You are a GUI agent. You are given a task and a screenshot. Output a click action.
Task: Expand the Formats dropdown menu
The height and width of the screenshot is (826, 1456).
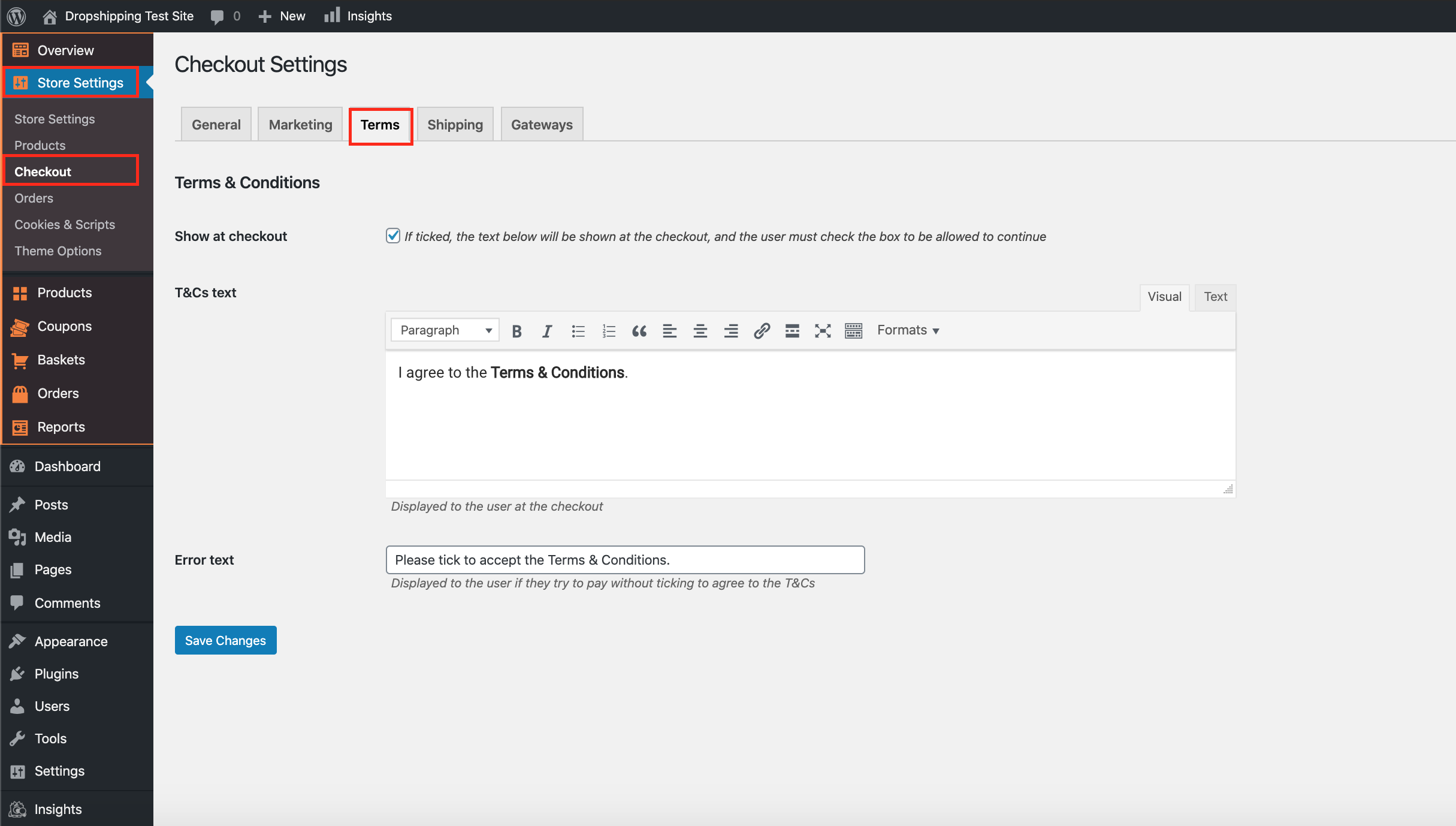point(908,330)
